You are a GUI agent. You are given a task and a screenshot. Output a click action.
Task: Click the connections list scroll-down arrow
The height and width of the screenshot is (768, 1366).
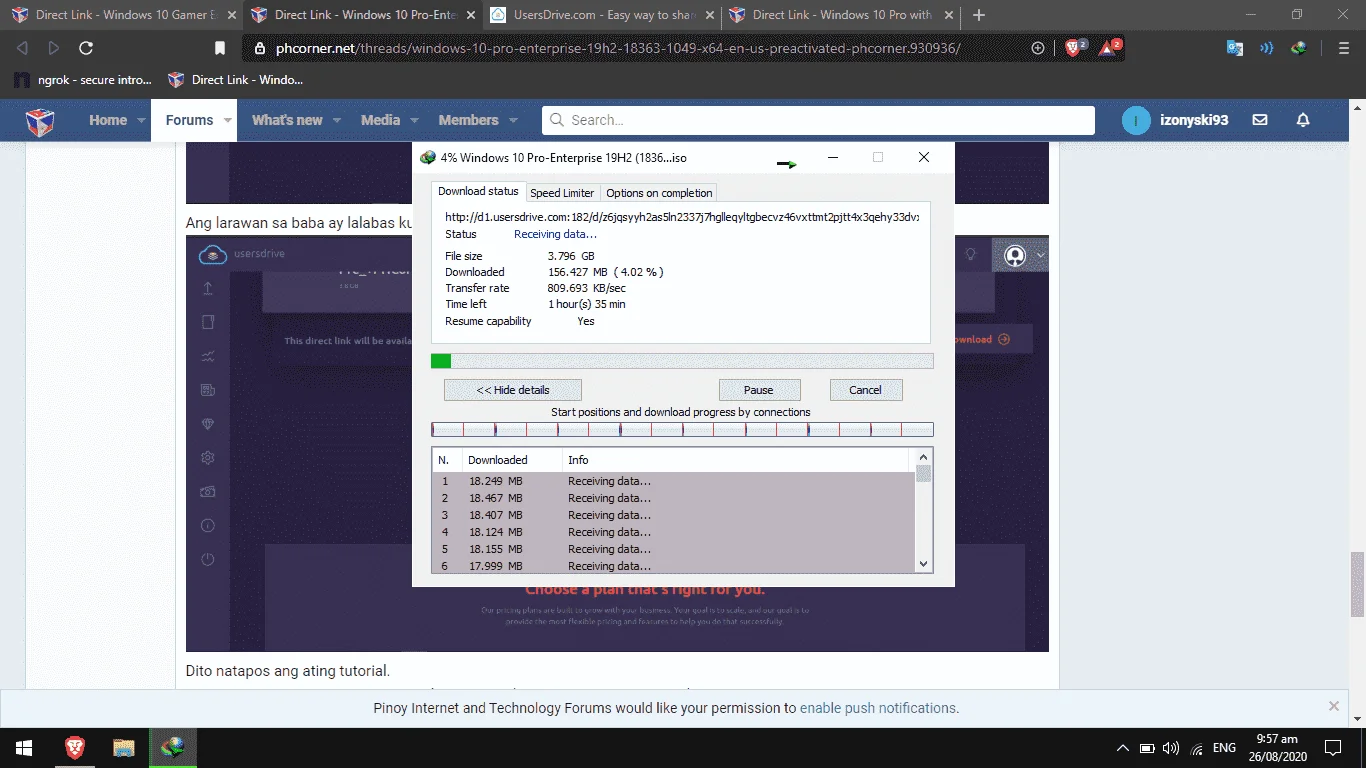click(924, 564)
